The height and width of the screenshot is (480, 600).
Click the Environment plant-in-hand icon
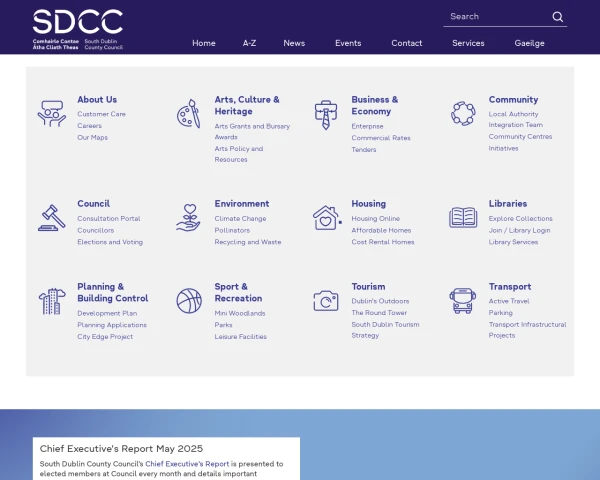(x=189, y=217)
